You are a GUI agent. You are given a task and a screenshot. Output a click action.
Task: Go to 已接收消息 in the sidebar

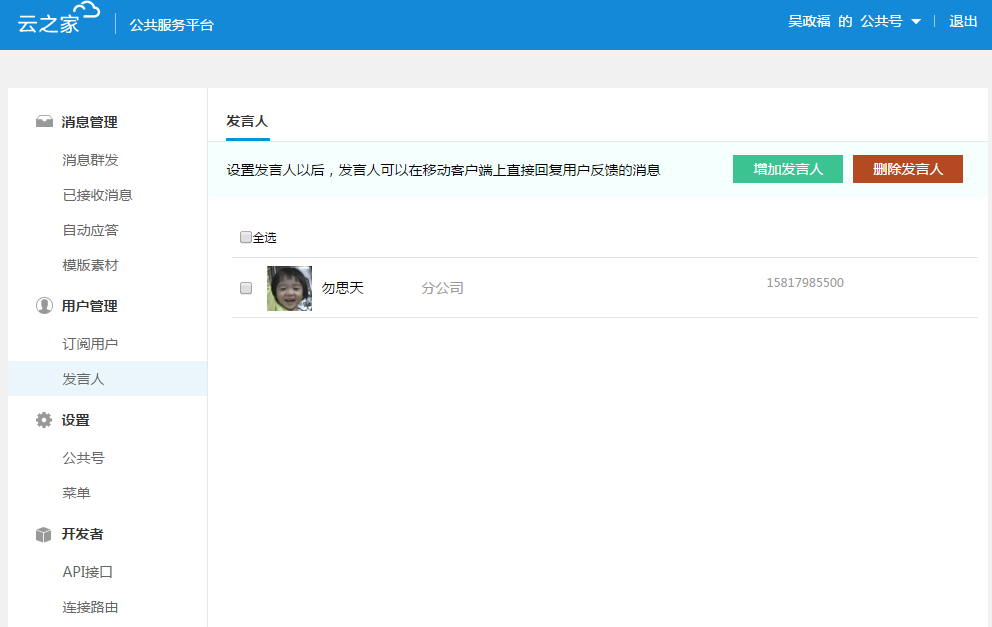(x=97, y=195)
